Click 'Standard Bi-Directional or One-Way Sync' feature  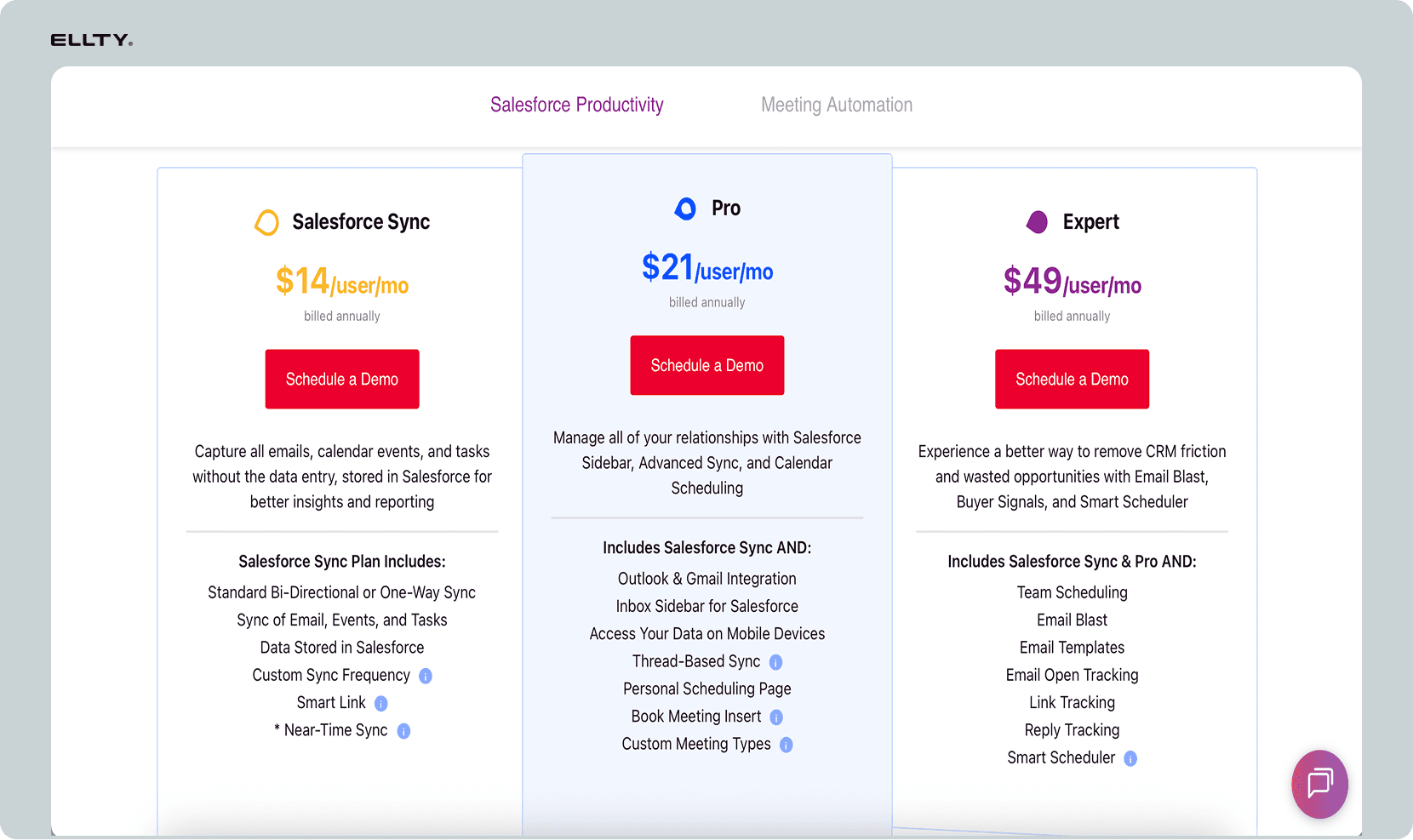(342, 592)
